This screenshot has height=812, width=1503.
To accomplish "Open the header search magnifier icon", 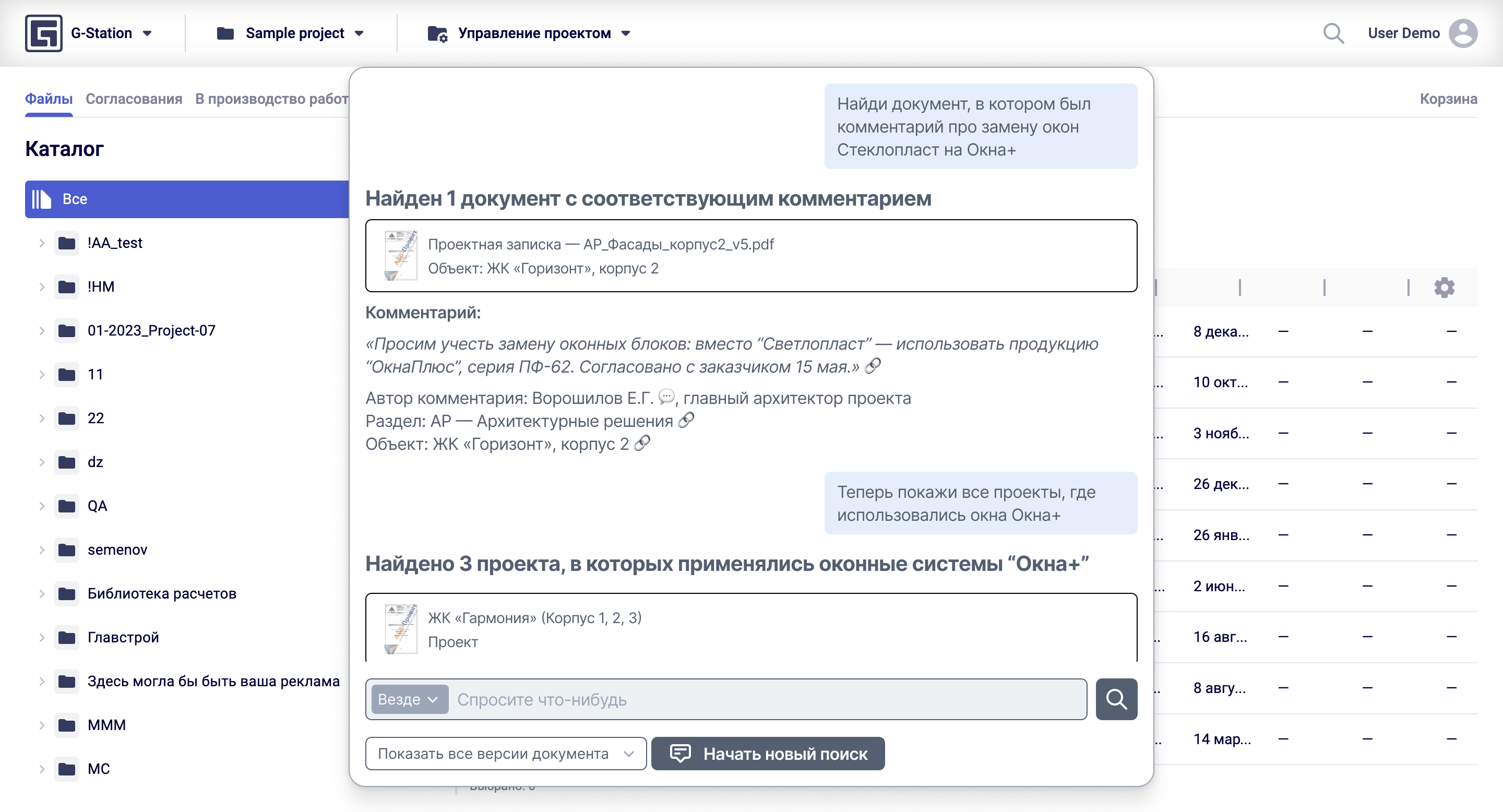I will click(1333, 33).
